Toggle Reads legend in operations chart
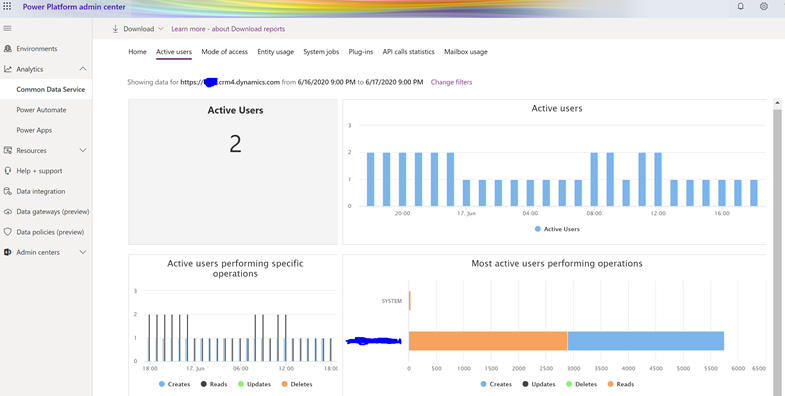The height and width of the screenshot is (396, 785). [x=214, y=384]
